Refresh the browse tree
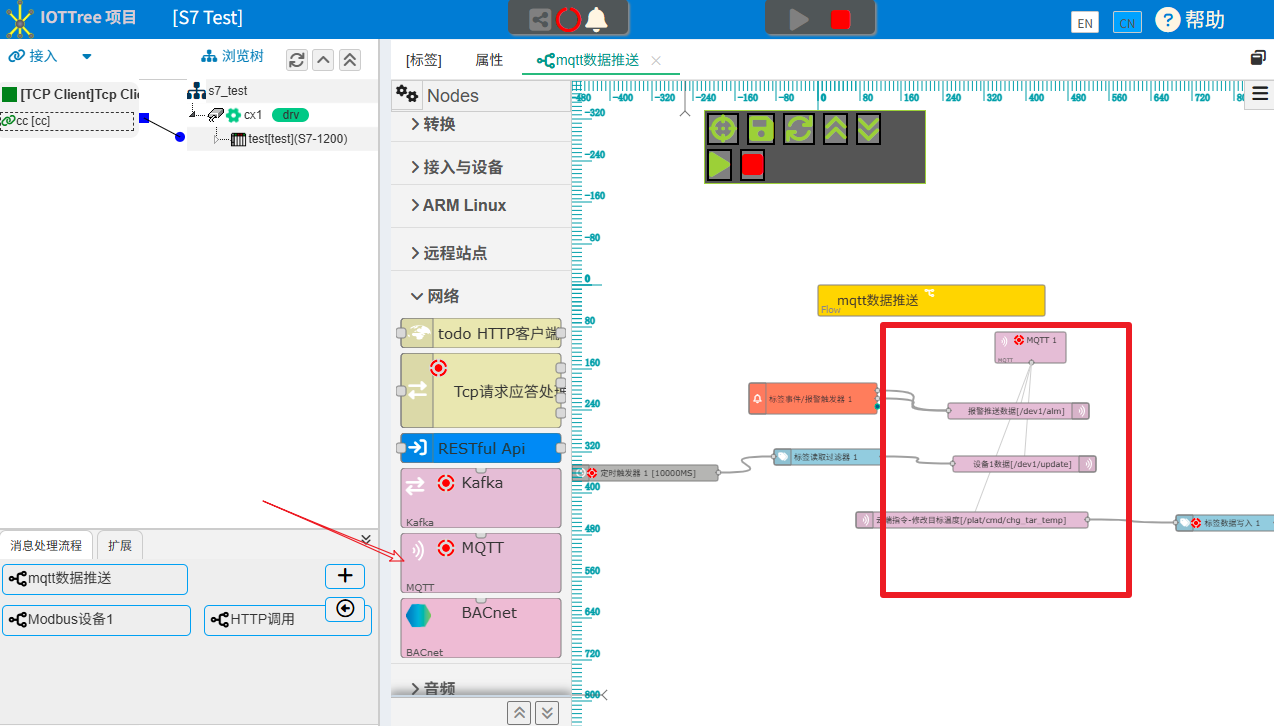1274x726 pixels. tap(297, 60)
